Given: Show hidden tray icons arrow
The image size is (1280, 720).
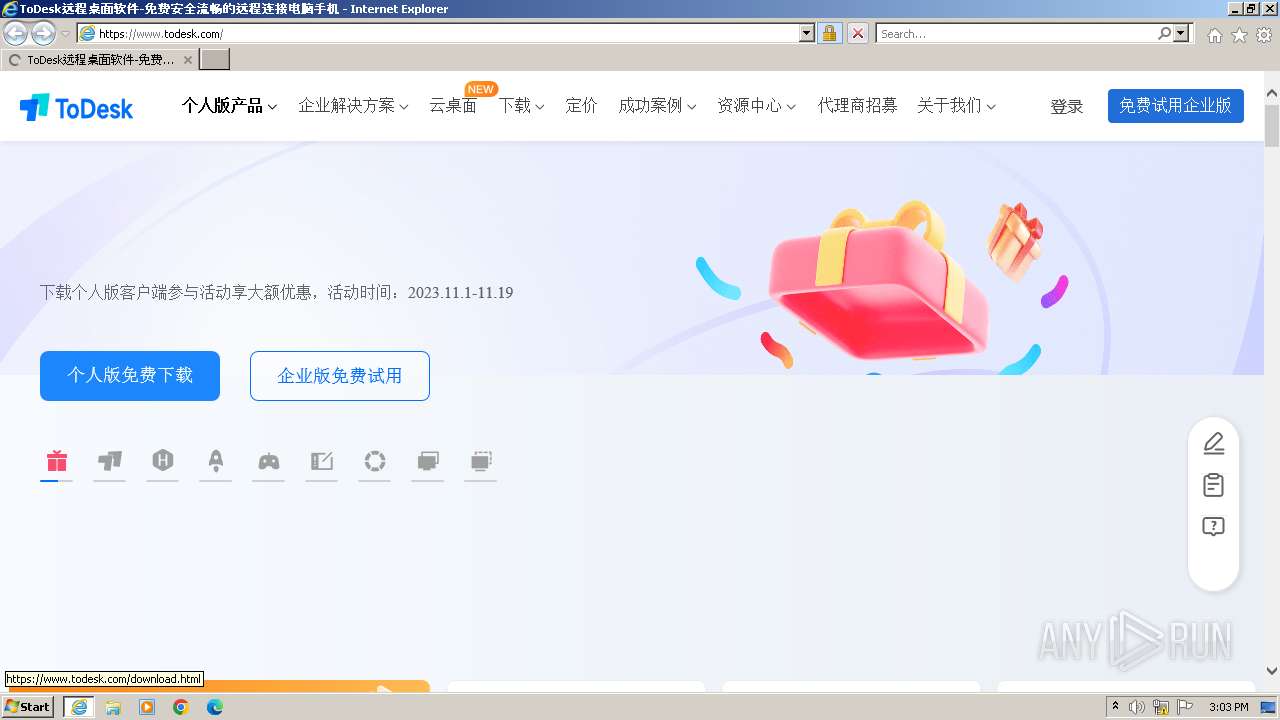Looking at the screenshot, I should pyautogui.click(x=1115, y=707).
